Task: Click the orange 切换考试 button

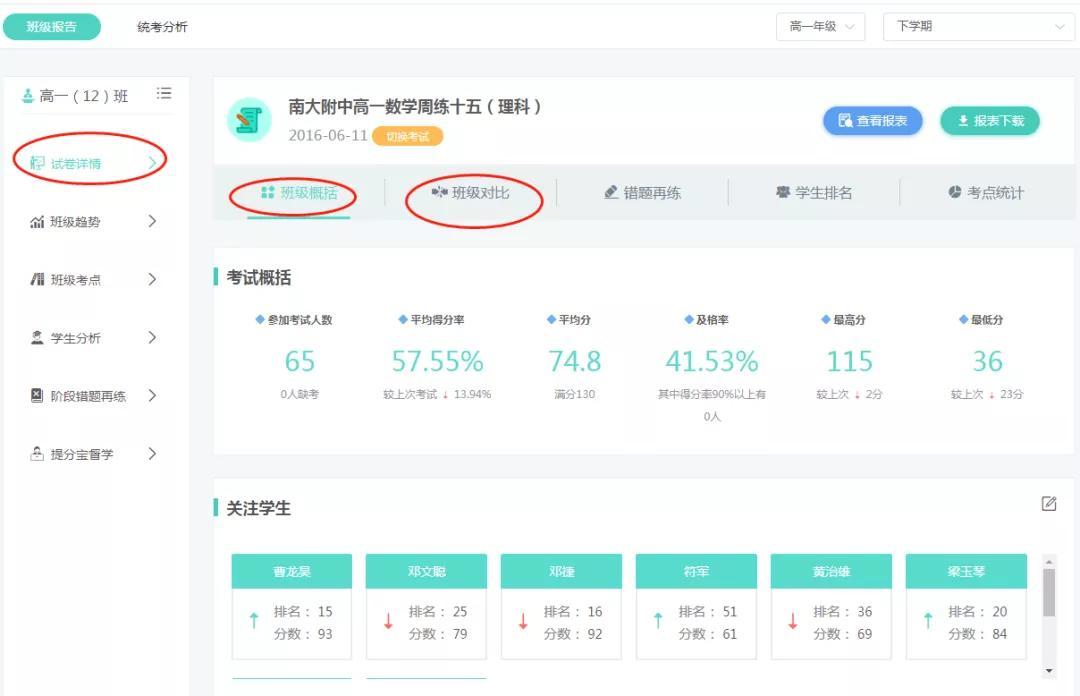Action: pyautogui.click(x=407, y=137)
